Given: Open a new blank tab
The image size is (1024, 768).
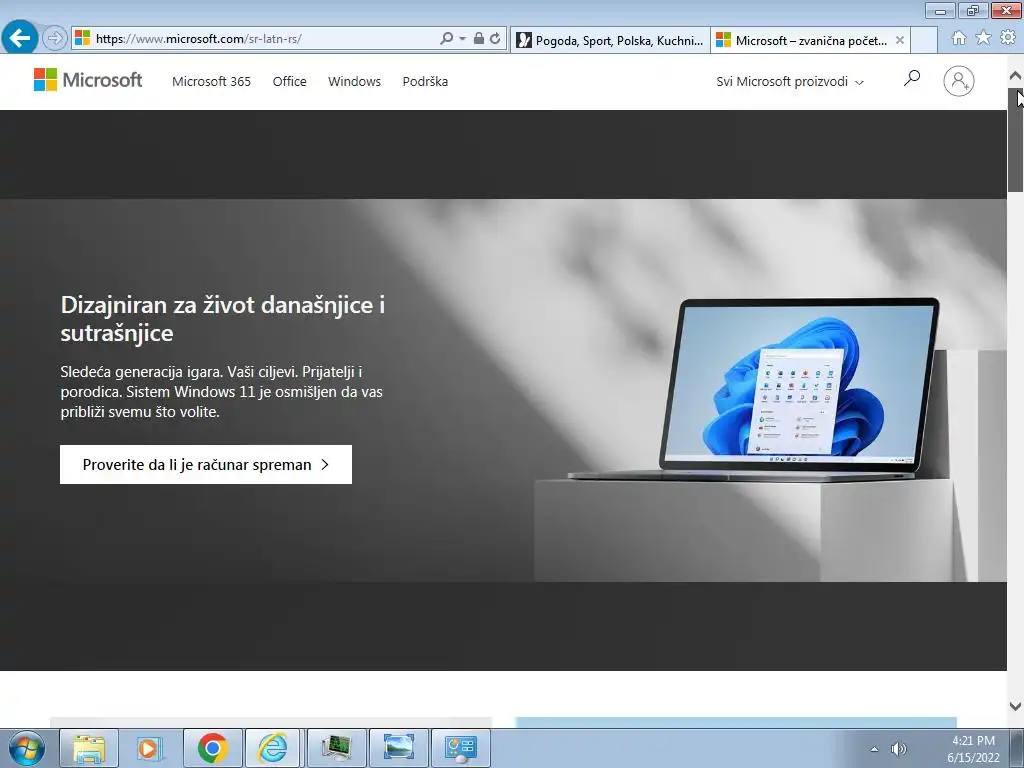Looking at the screenshot, I should tap(924, 40).
